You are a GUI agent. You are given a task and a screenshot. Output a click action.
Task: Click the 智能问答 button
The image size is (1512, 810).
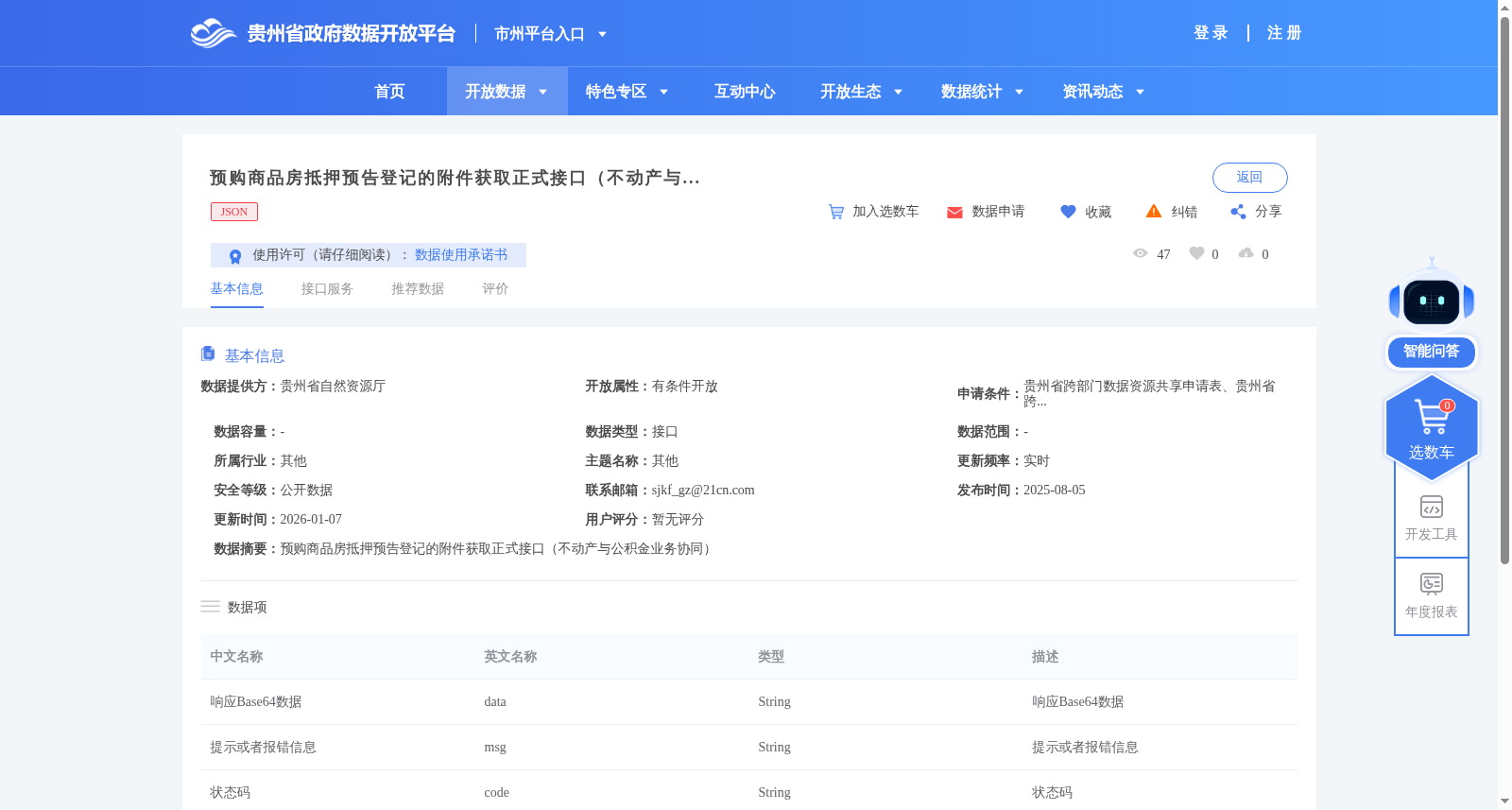pyautogui.click(x=1432, y=352)
